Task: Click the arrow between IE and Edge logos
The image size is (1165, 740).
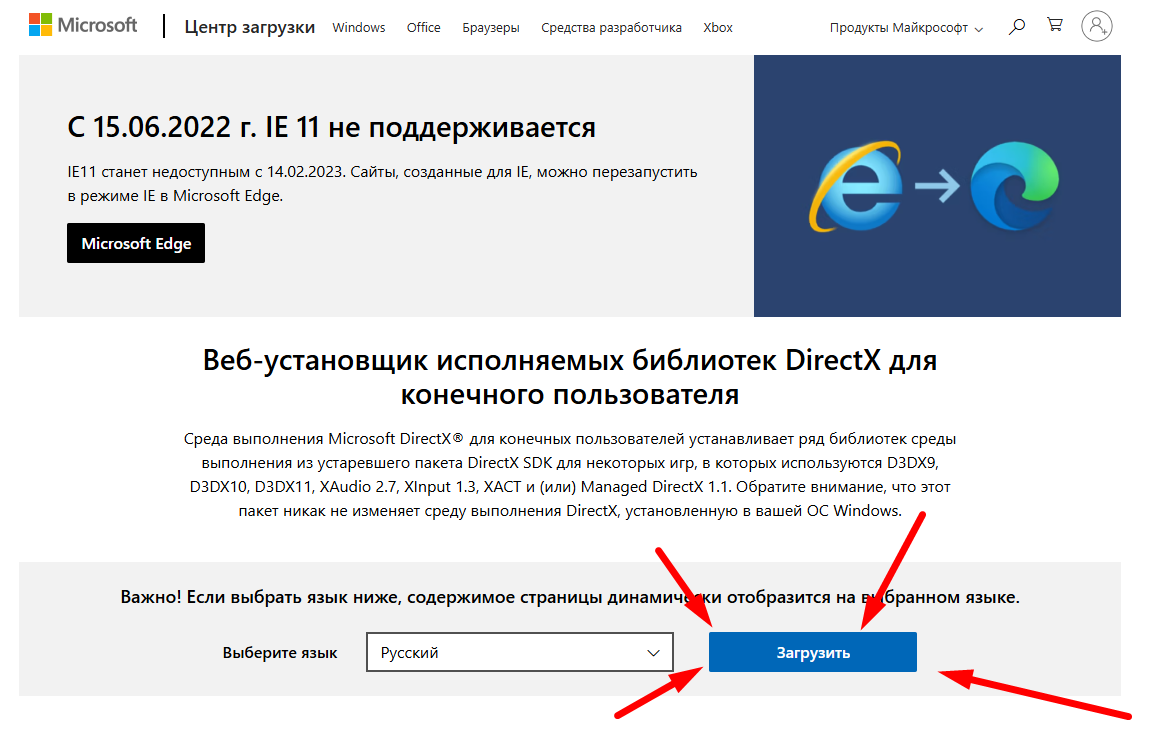Action: [x=937, y=188]
